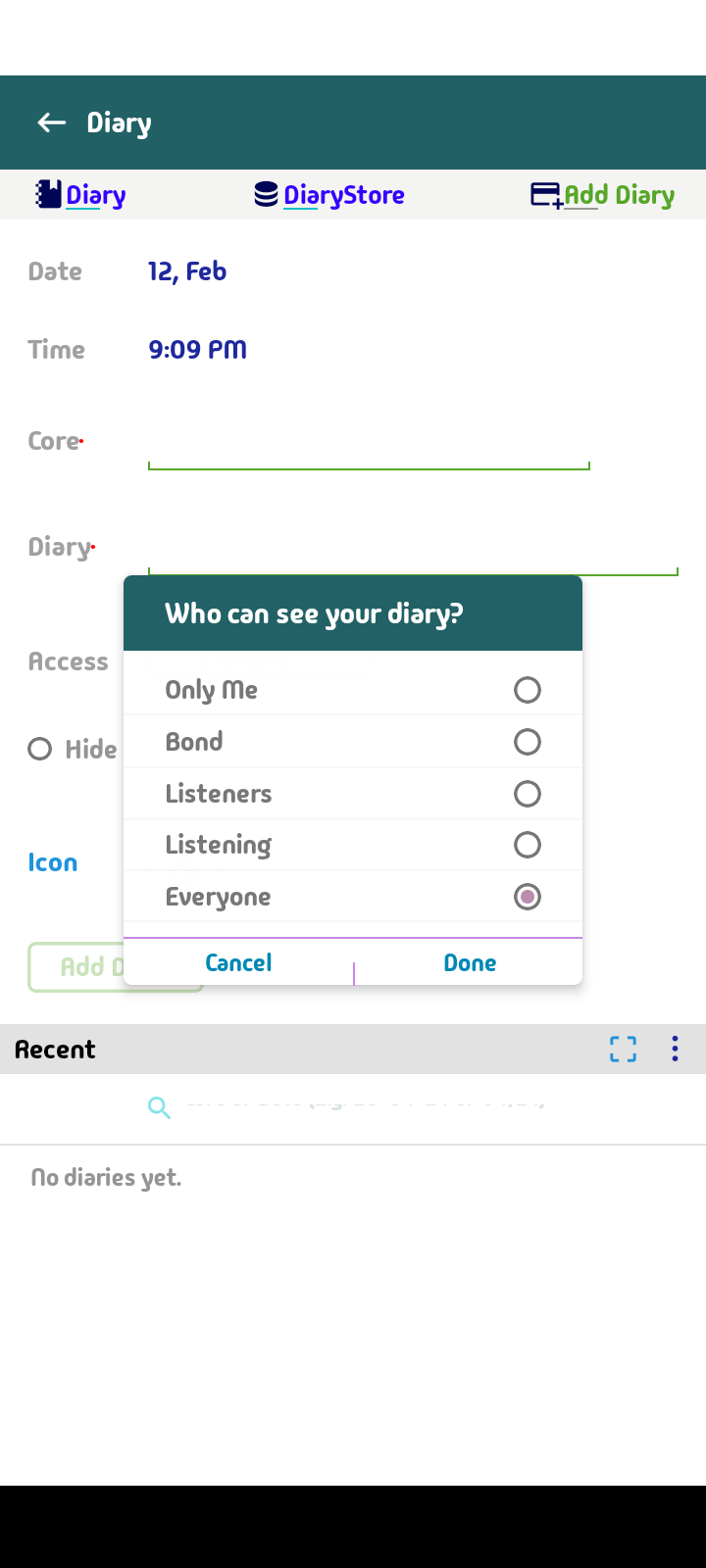
Task: Tap the back arrow in the Diary header
Action: pyautogui.click(x=50, y=122)
